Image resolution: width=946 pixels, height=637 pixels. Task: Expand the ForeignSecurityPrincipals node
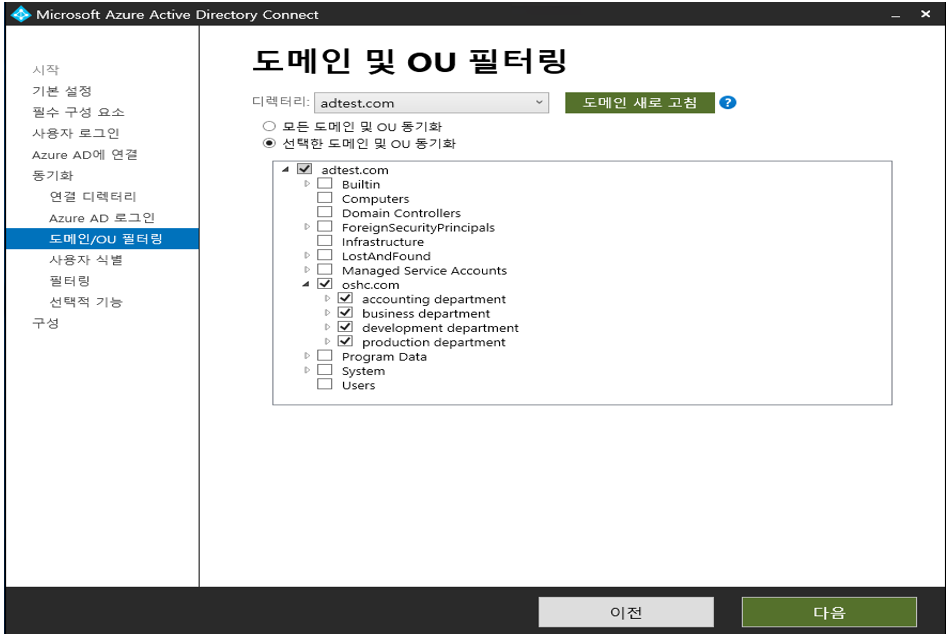(x=307, y=227)
